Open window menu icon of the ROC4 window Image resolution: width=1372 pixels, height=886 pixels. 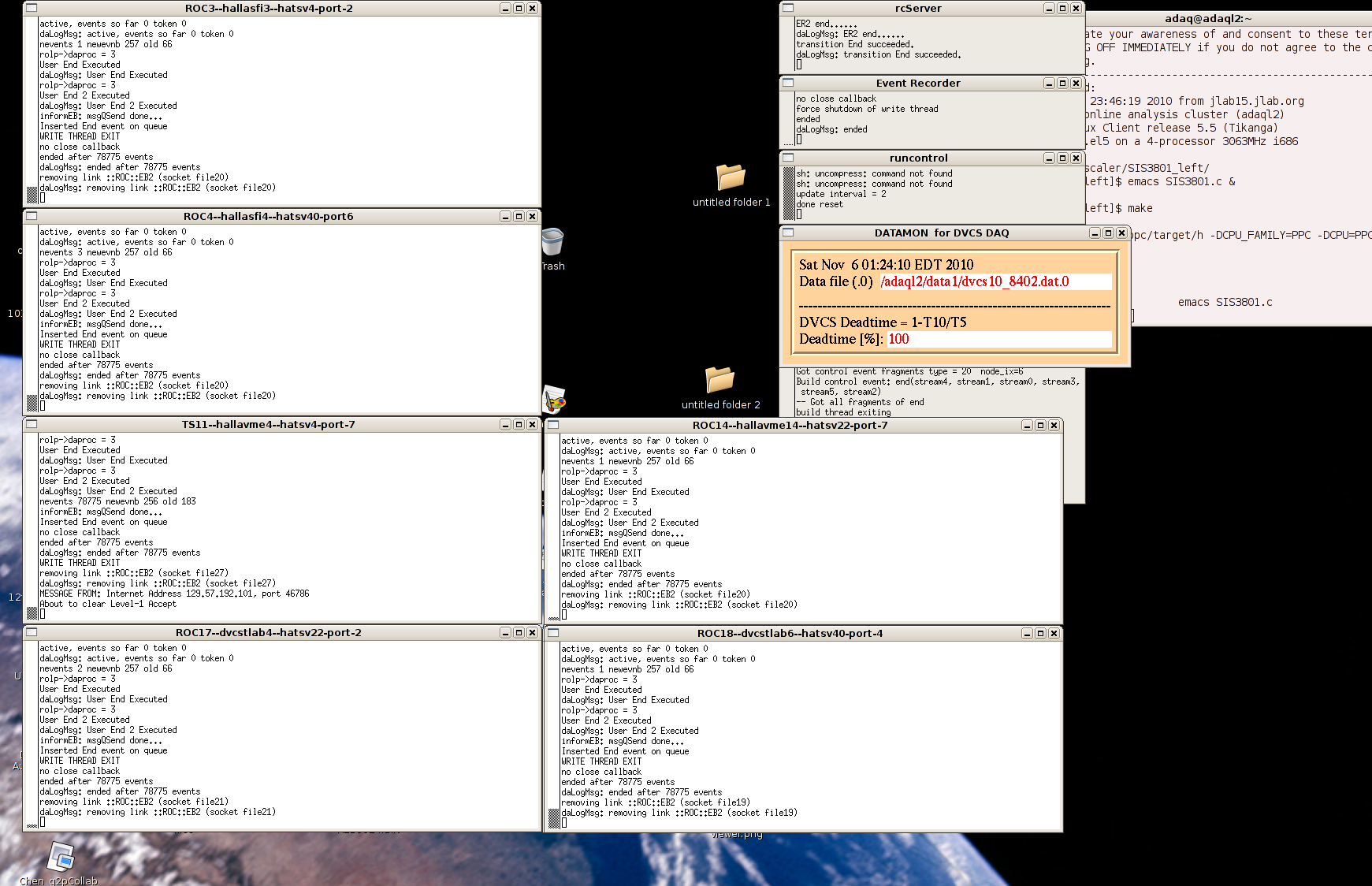pyautogui.click(x=32, y=216)
